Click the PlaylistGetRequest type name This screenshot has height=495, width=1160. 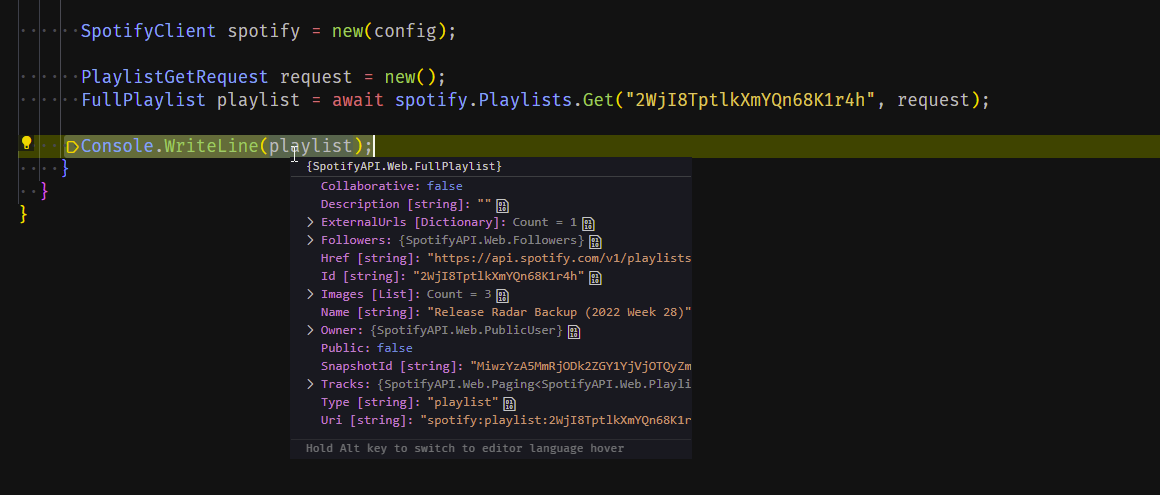175,77
